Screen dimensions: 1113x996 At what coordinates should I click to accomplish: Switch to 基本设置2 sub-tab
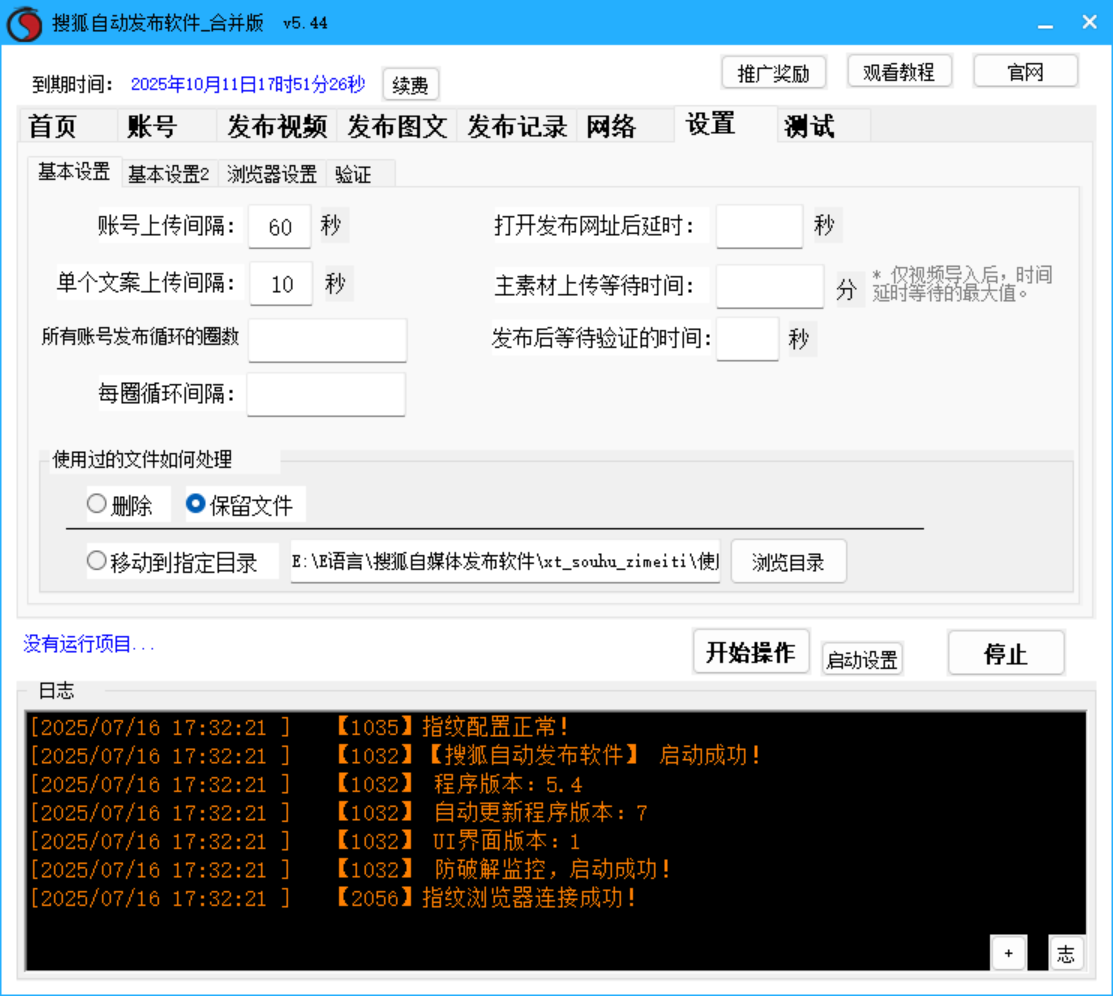(169, 174)
